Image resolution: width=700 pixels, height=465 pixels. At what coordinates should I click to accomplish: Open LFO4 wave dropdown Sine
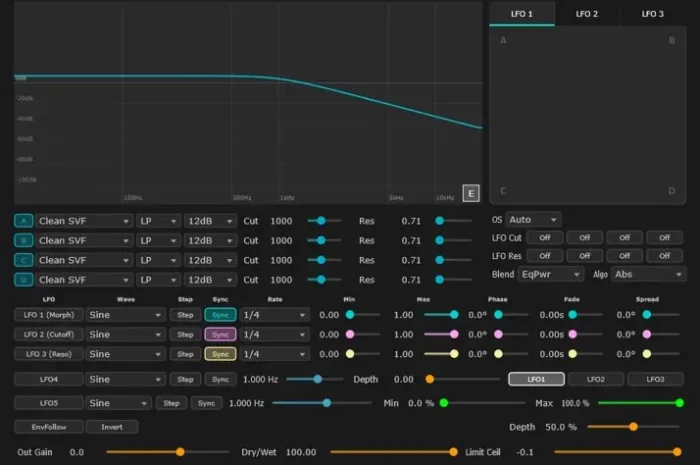coord(125,379)
